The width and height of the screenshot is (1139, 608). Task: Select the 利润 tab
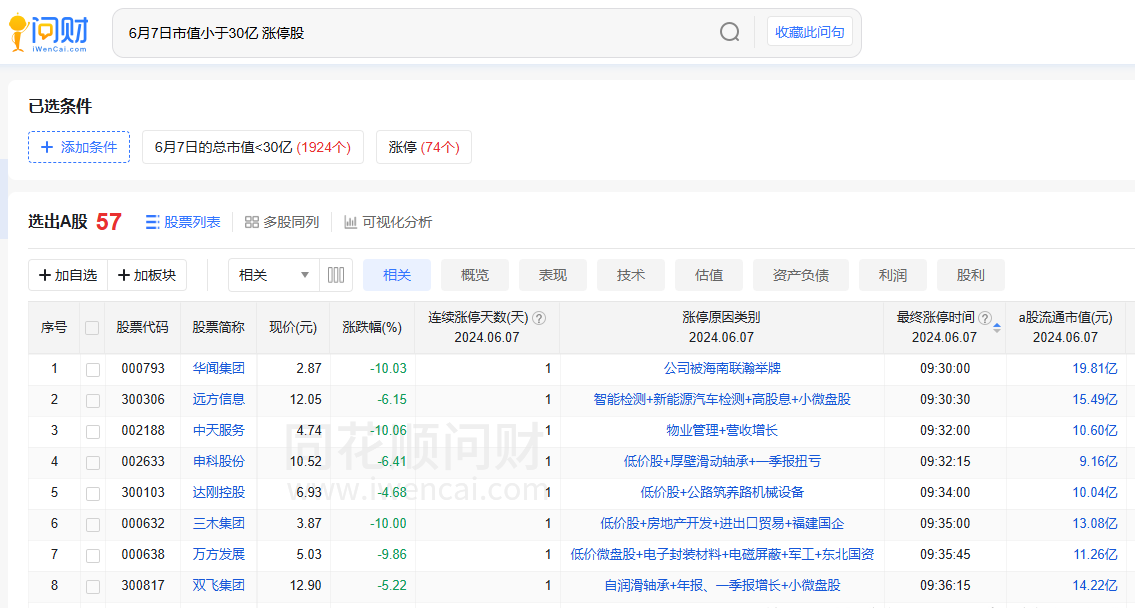(x=893, y=275)
